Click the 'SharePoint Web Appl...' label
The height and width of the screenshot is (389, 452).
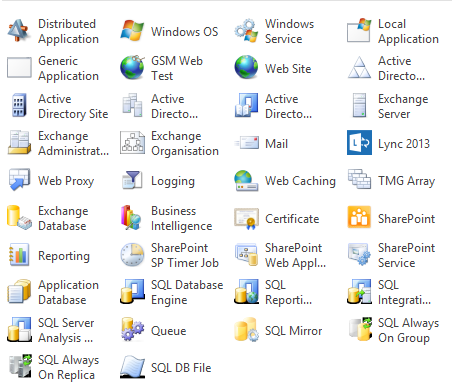click(x=295, y=255)
